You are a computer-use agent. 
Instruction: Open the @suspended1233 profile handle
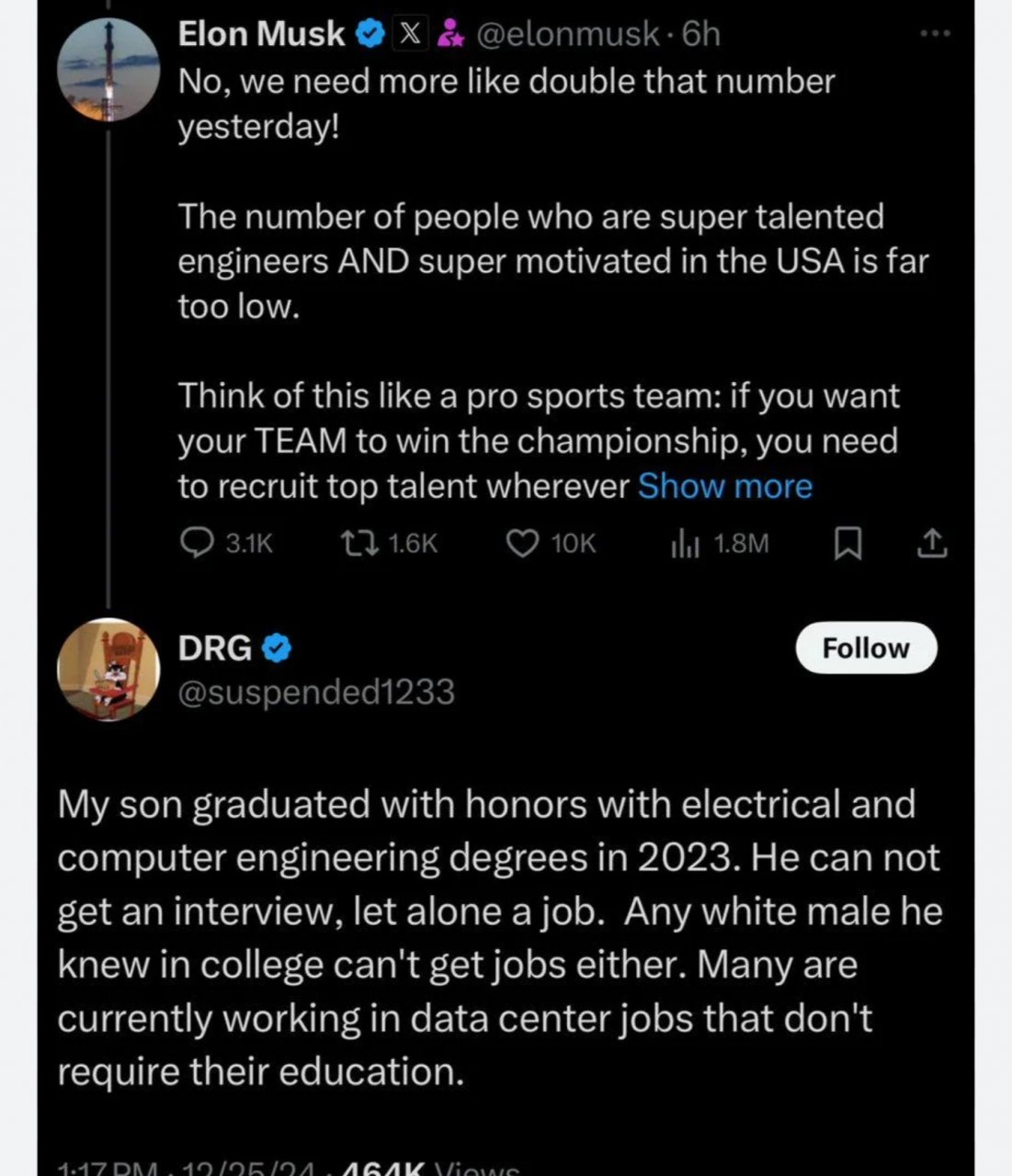click(x=315, y=692)
